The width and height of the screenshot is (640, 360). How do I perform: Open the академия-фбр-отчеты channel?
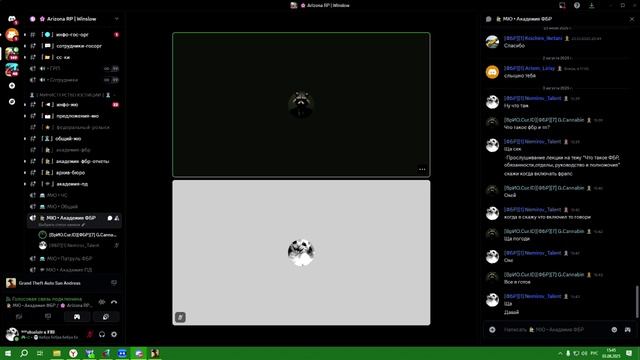pos(73,162)
